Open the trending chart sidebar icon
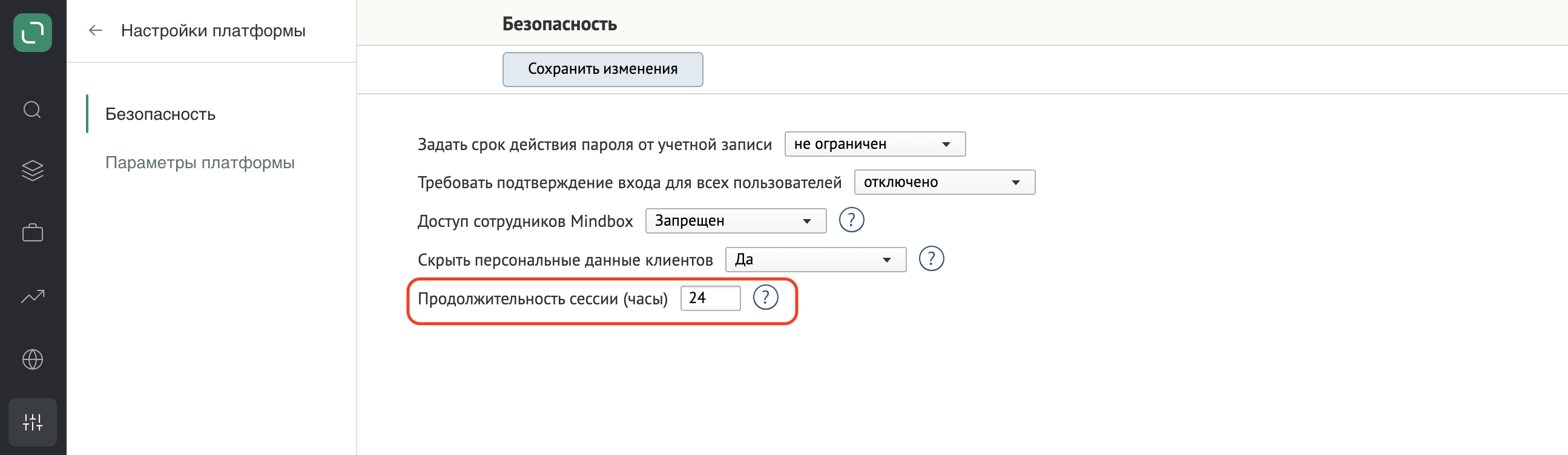This screenshot has width=1568, height=455. (32, 296)
